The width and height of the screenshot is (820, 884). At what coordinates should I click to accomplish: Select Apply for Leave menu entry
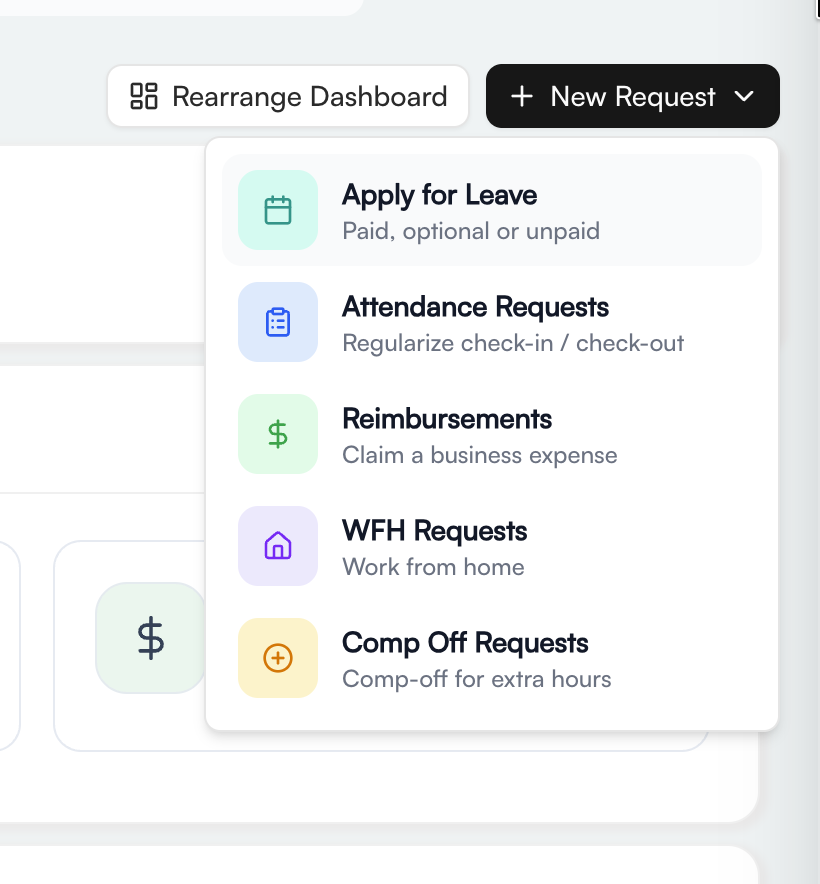point(492,210)
